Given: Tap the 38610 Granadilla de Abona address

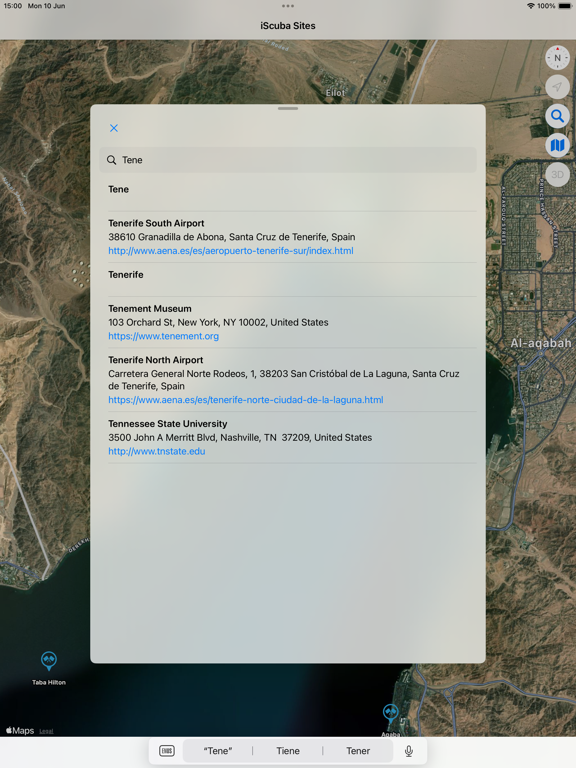Looking at the screenshot, I should pyautogui.click(x=232, y=237).
